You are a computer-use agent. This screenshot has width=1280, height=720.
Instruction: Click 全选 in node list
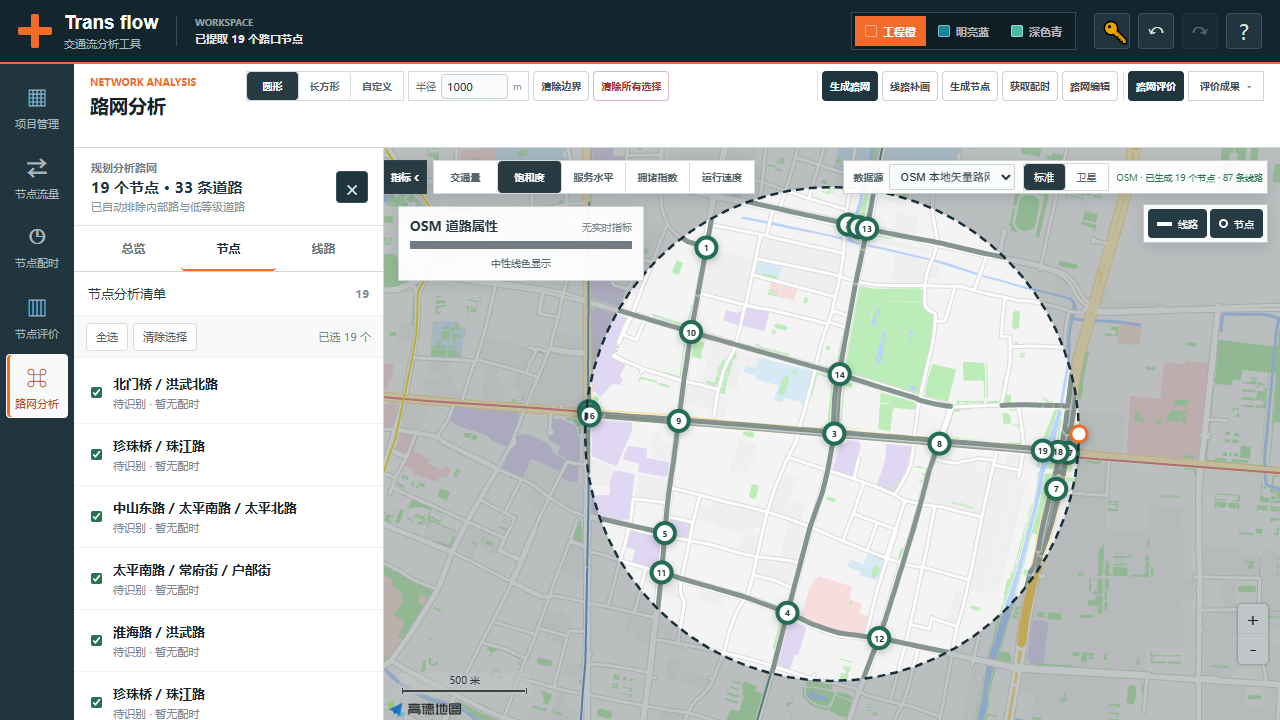pyautogui.click(x=107, y=337)
